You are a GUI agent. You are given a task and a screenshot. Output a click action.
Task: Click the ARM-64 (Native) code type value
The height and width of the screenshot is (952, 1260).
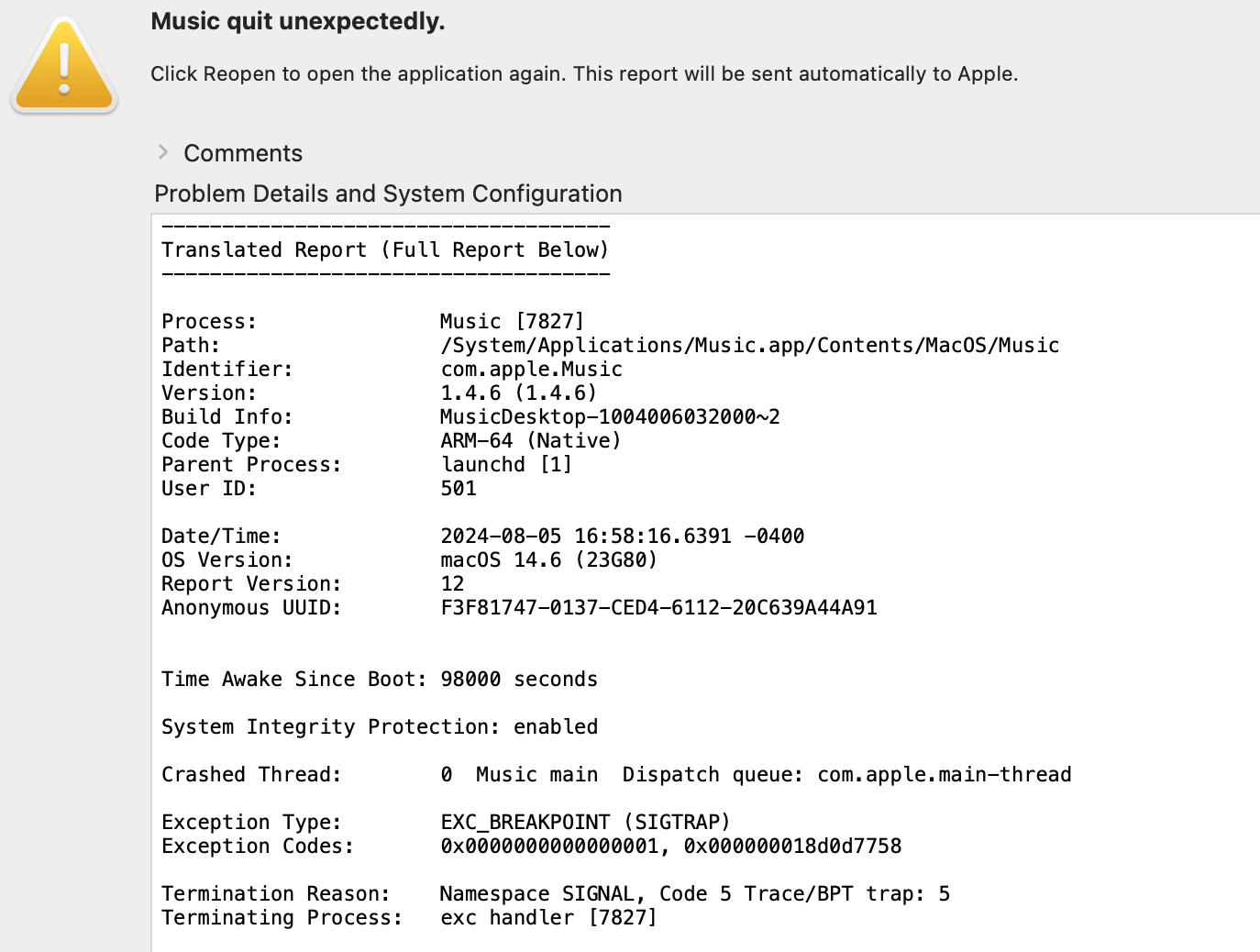click(x=530, y=440)
